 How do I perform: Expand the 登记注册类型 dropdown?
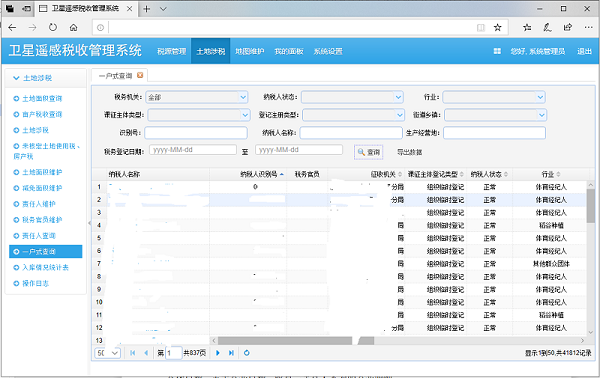(x=399, y=115)
